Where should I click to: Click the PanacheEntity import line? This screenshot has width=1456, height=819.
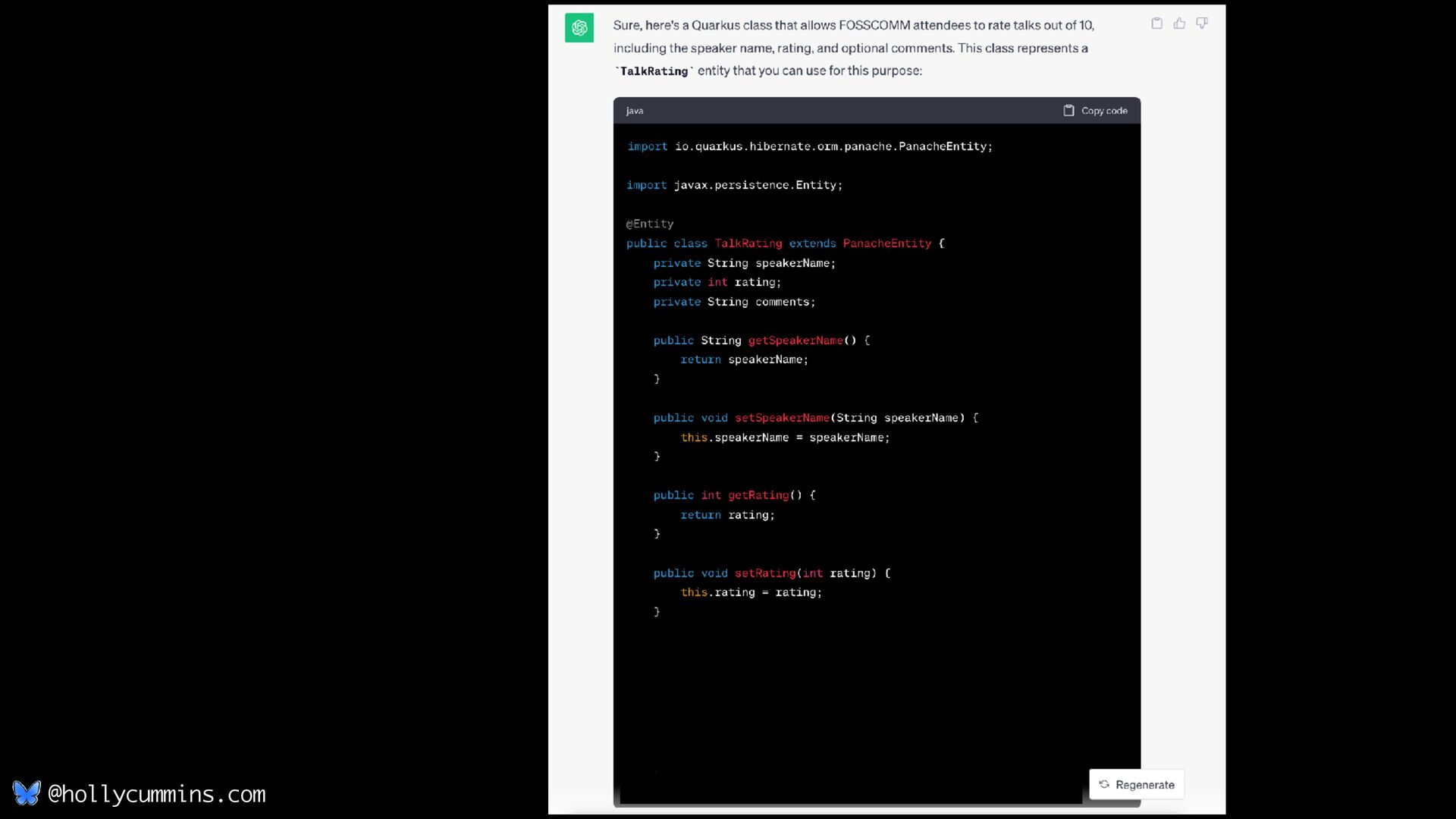pyautogui.click(x=809, y=146)
